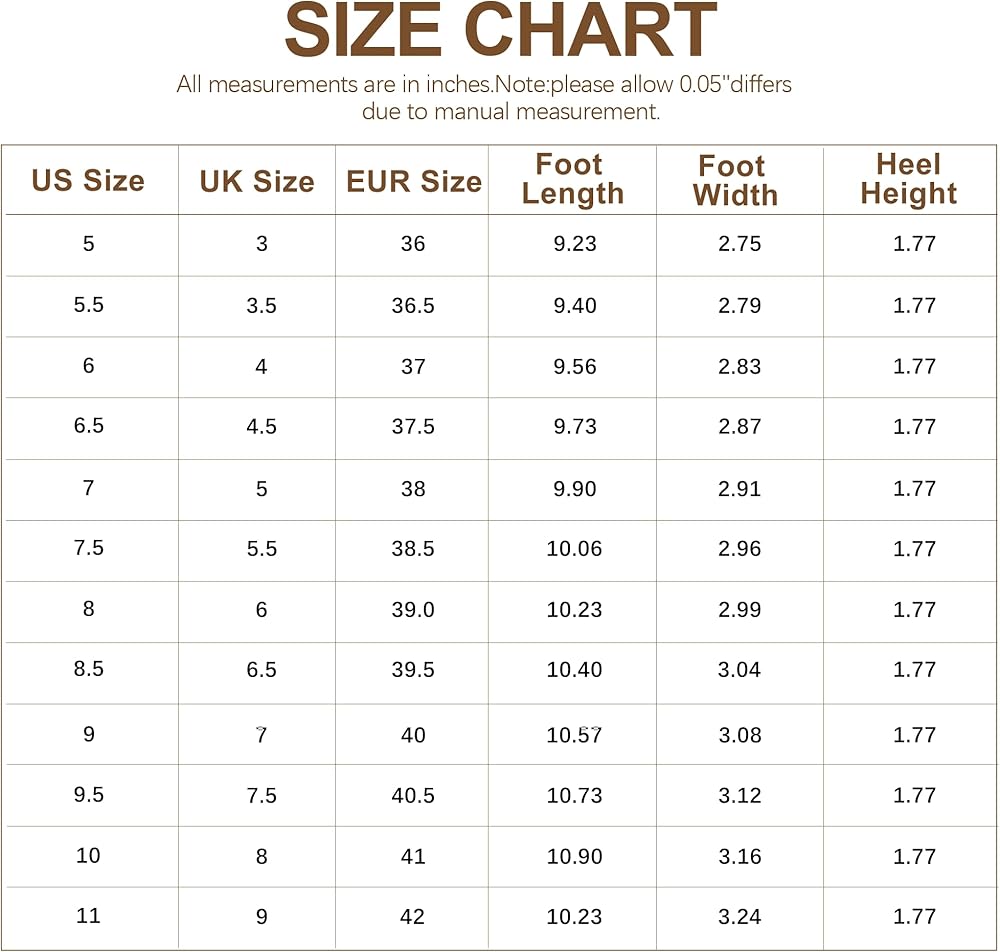Click foot width 3.24 cell
The width and height of the screenshot is (1000, 952).
pyautogui.click(x=740, y=917)
